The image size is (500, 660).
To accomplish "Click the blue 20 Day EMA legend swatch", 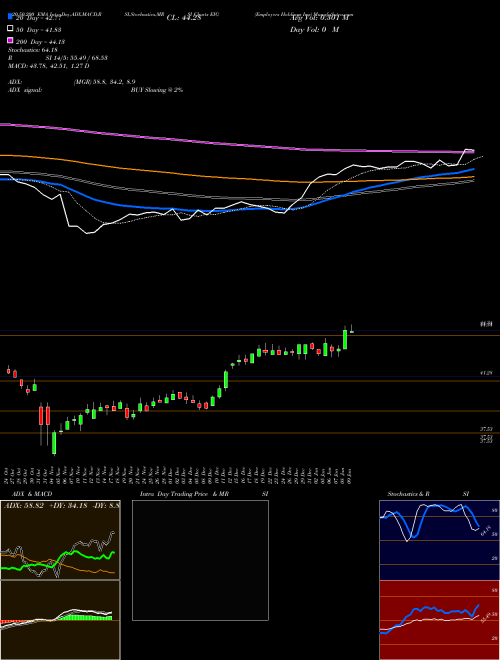I will pyautogui.click(x=10, y=16).
